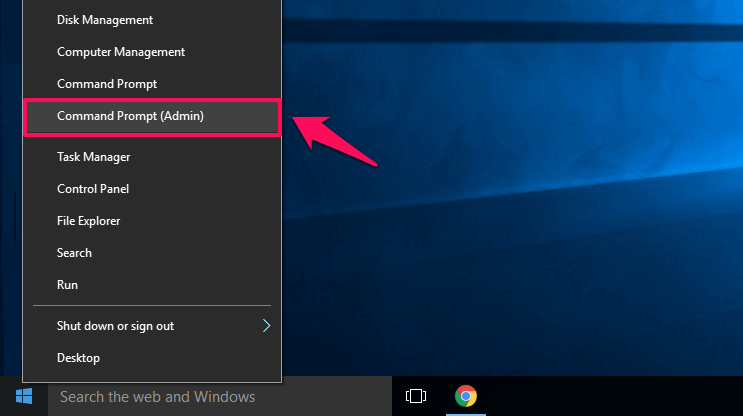Open Control Panel

tap(152, 189)
